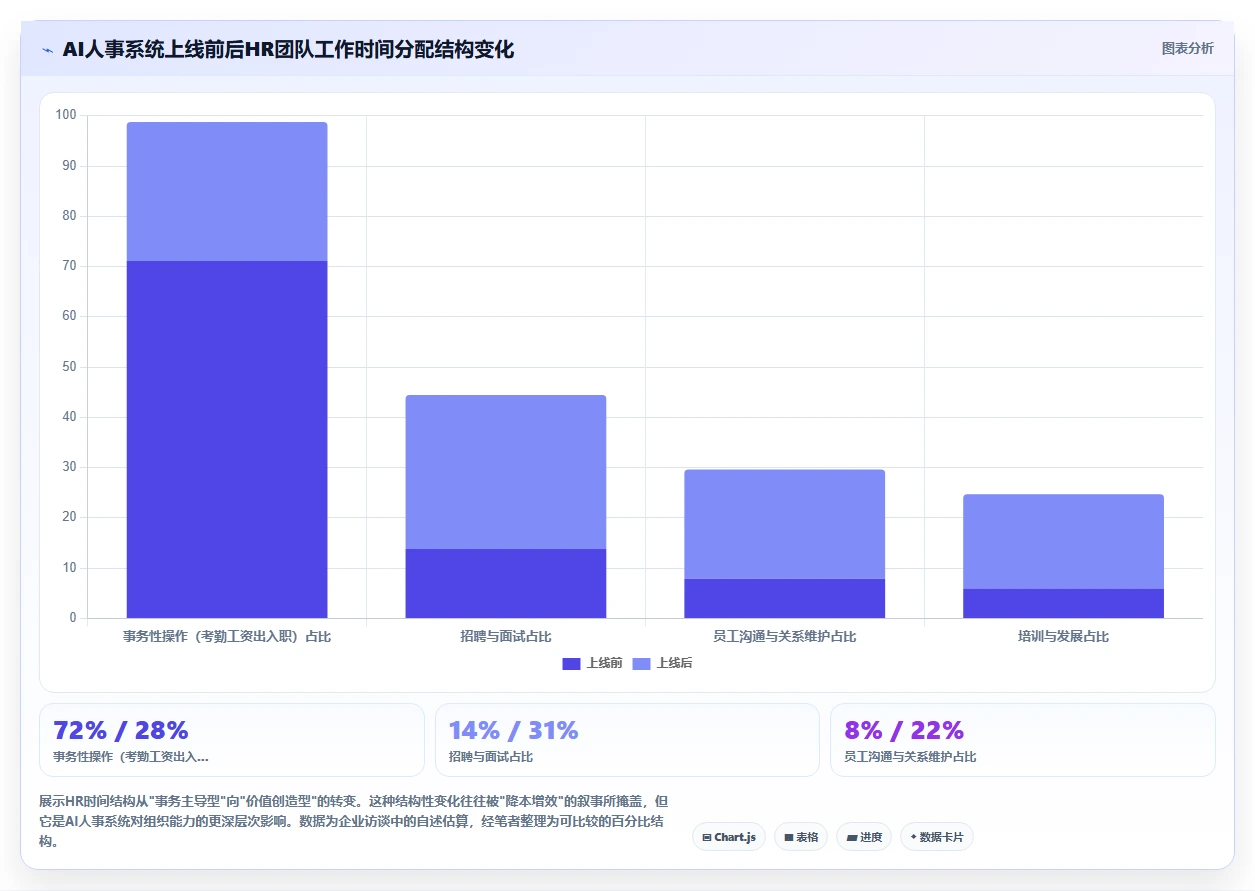
Task: Click the light 上线后 bar for 培训与发展
Action: [x=1063, y=542]
